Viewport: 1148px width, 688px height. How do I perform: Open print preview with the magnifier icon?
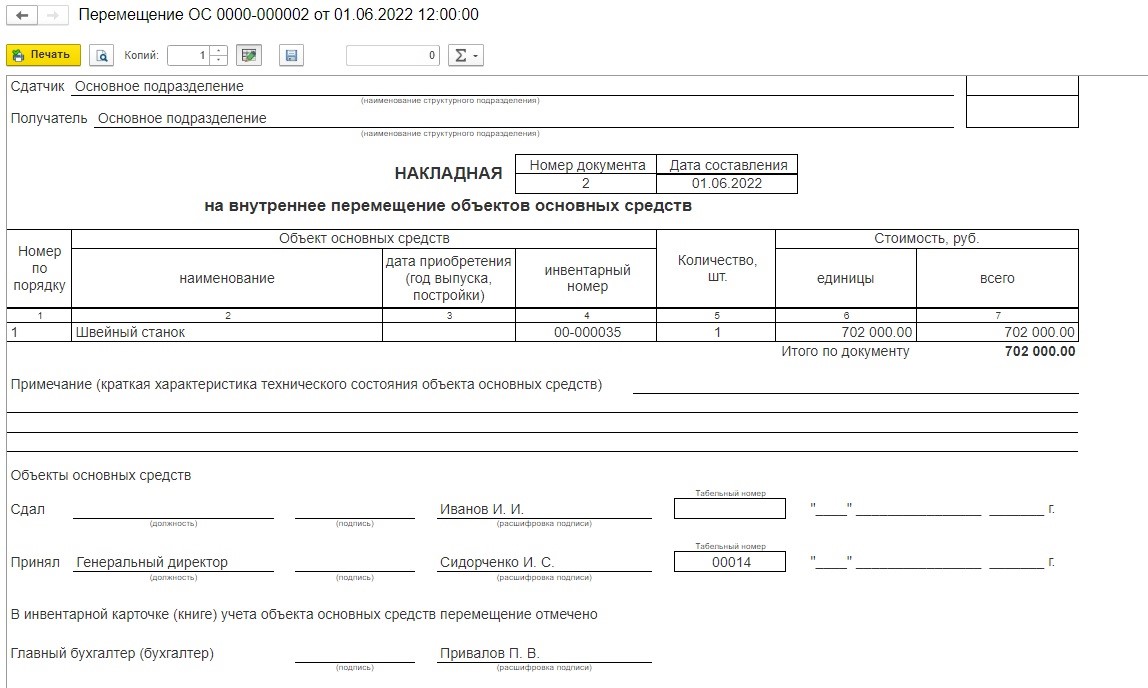tap(102, 55)
